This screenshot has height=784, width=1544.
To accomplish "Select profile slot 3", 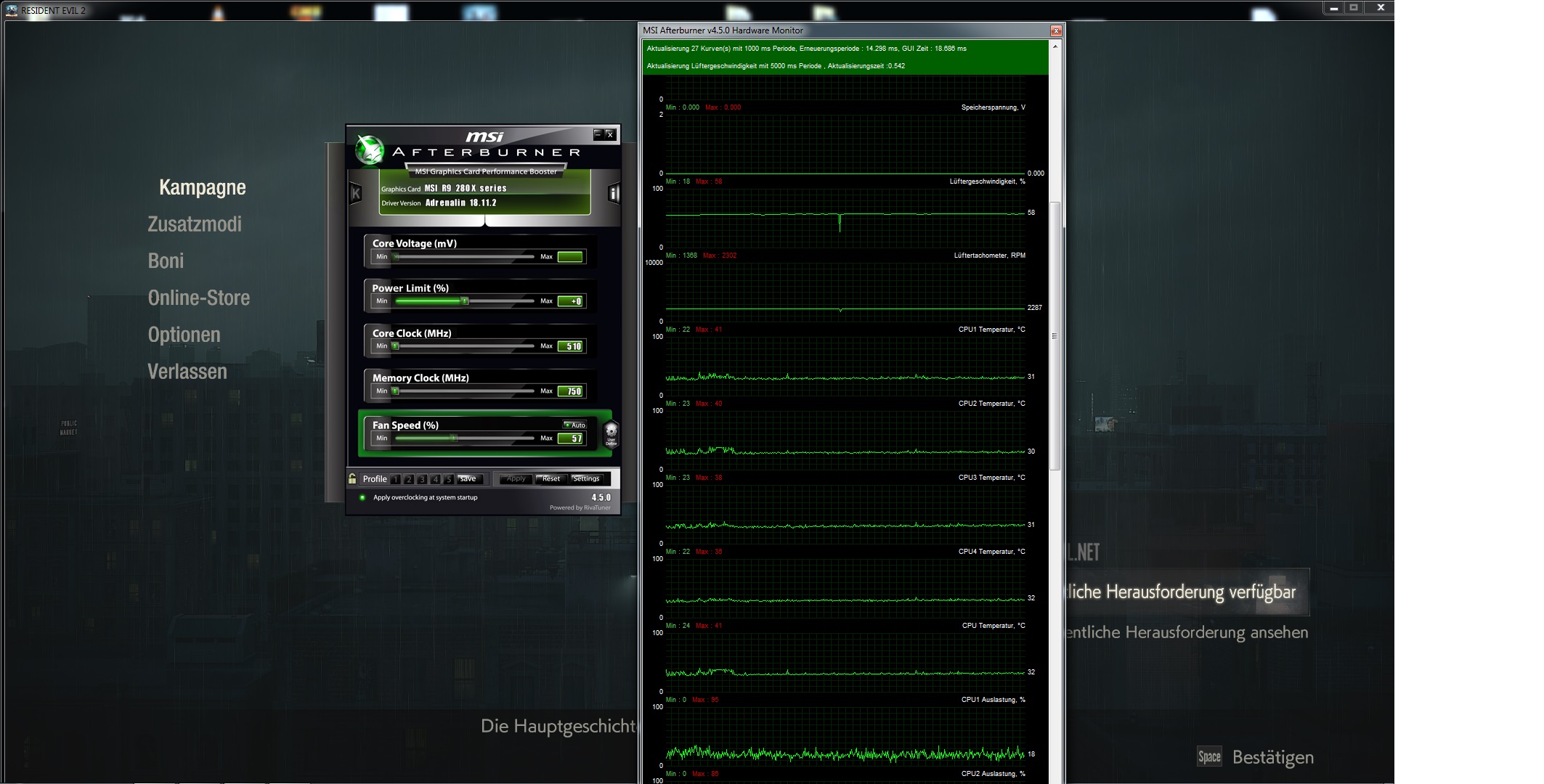I will click(x=422, y=479).
